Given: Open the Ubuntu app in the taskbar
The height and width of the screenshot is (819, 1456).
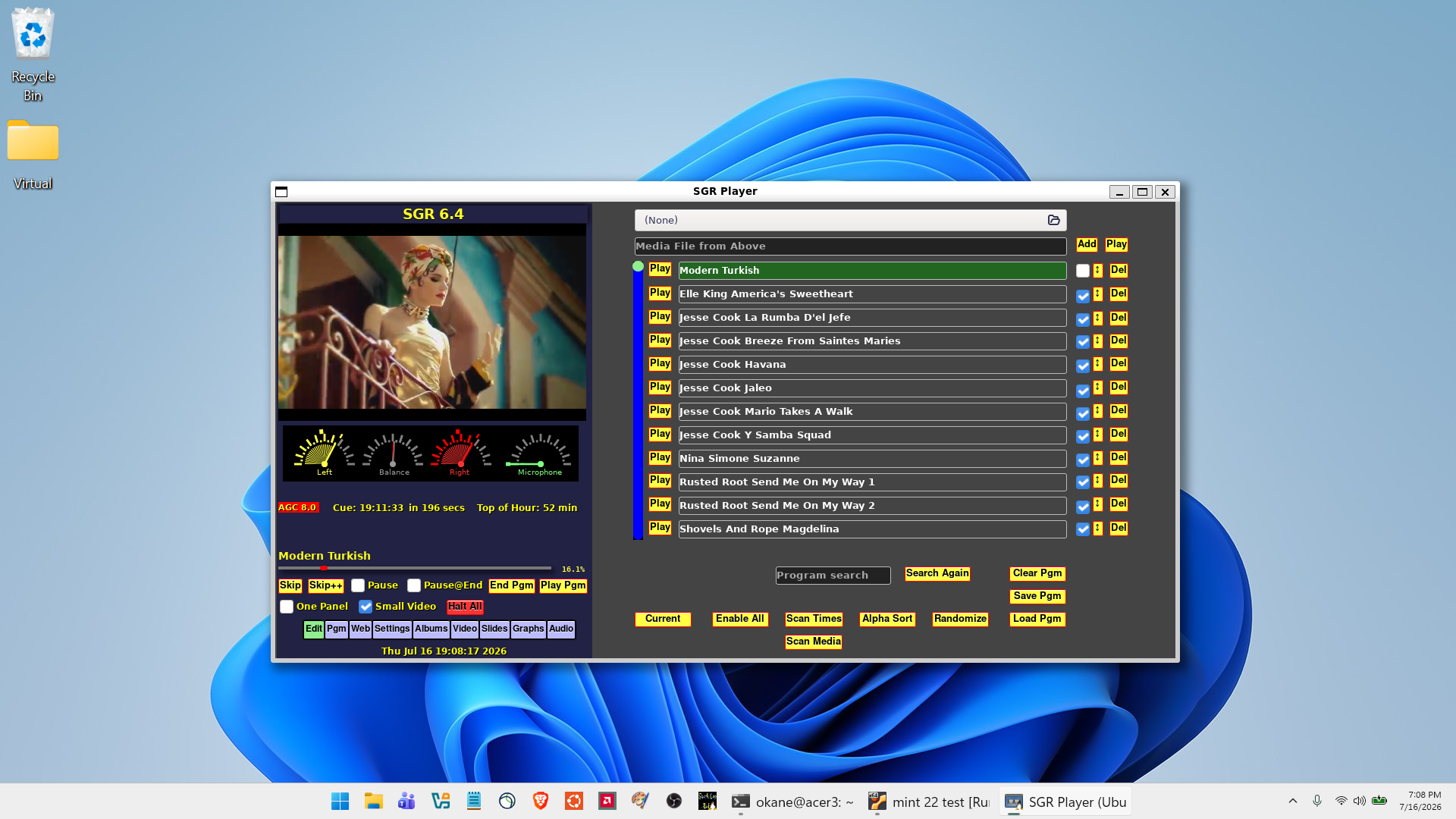Looking at the screenshot, I should pos(574,802).
